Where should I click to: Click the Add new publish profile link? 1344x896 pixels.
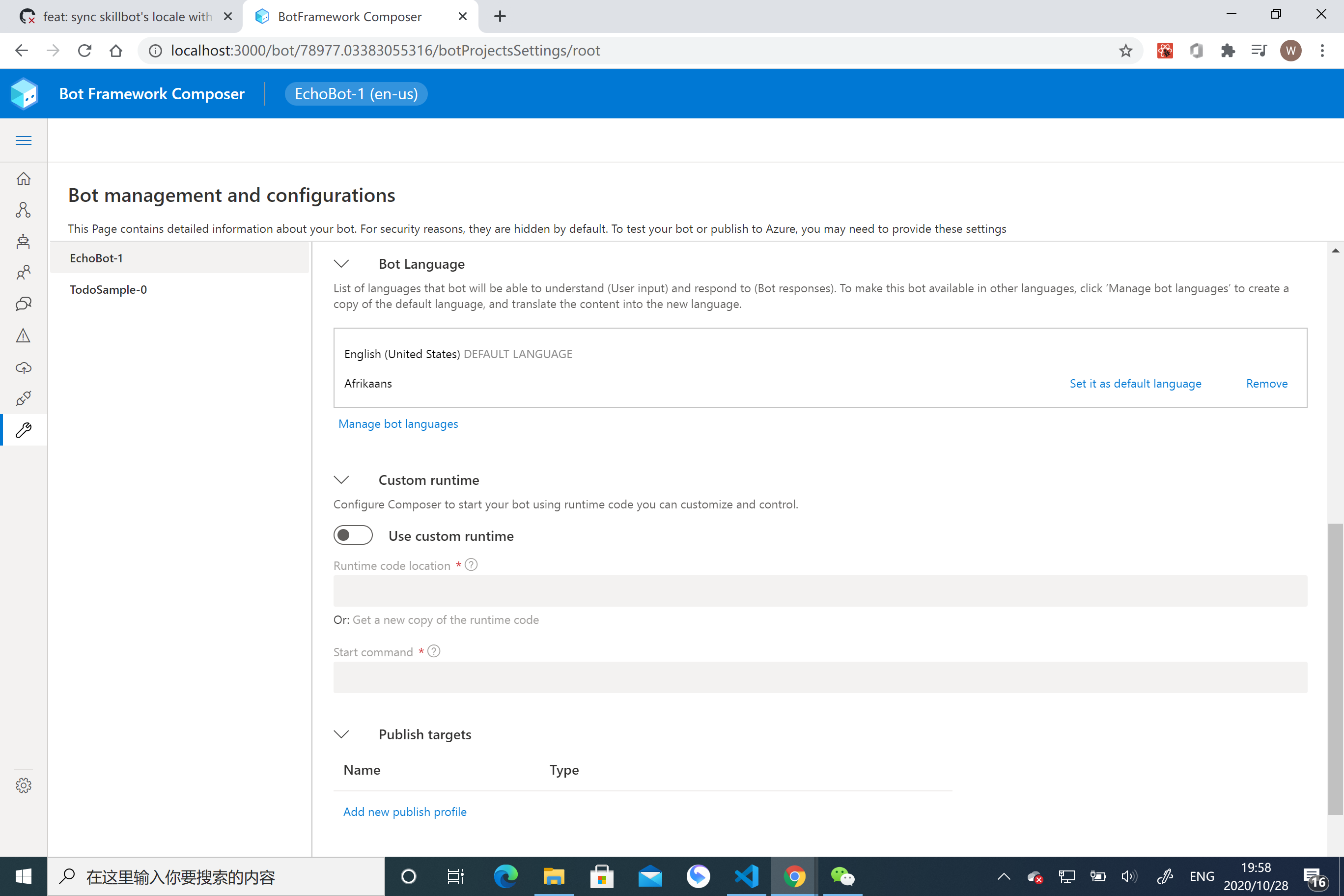click(x=405, y=812)
